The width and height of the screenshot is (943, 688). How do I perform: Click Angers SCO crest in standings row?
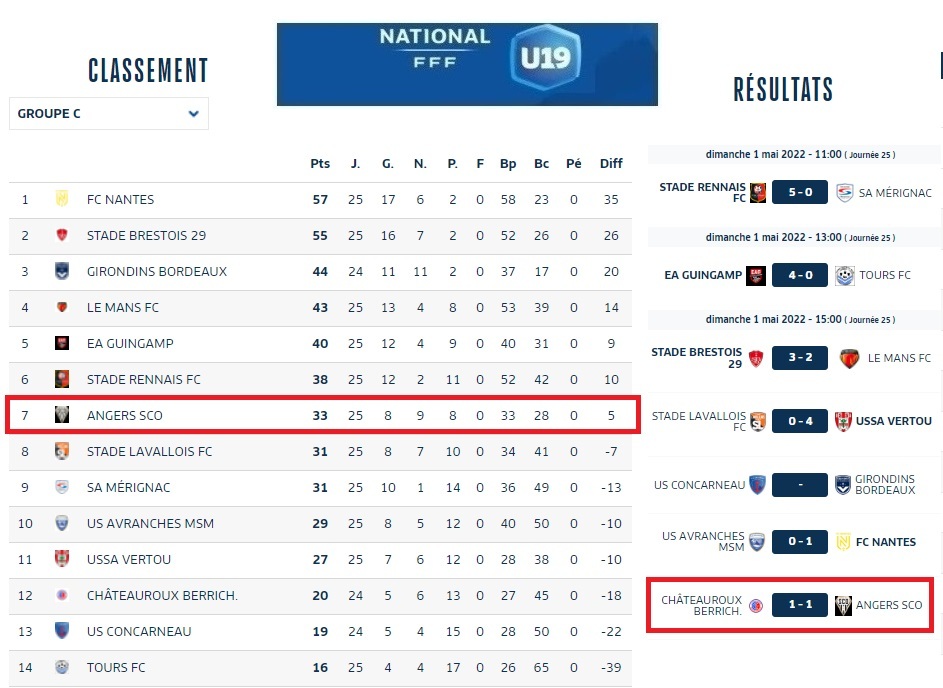click(62, 415)
